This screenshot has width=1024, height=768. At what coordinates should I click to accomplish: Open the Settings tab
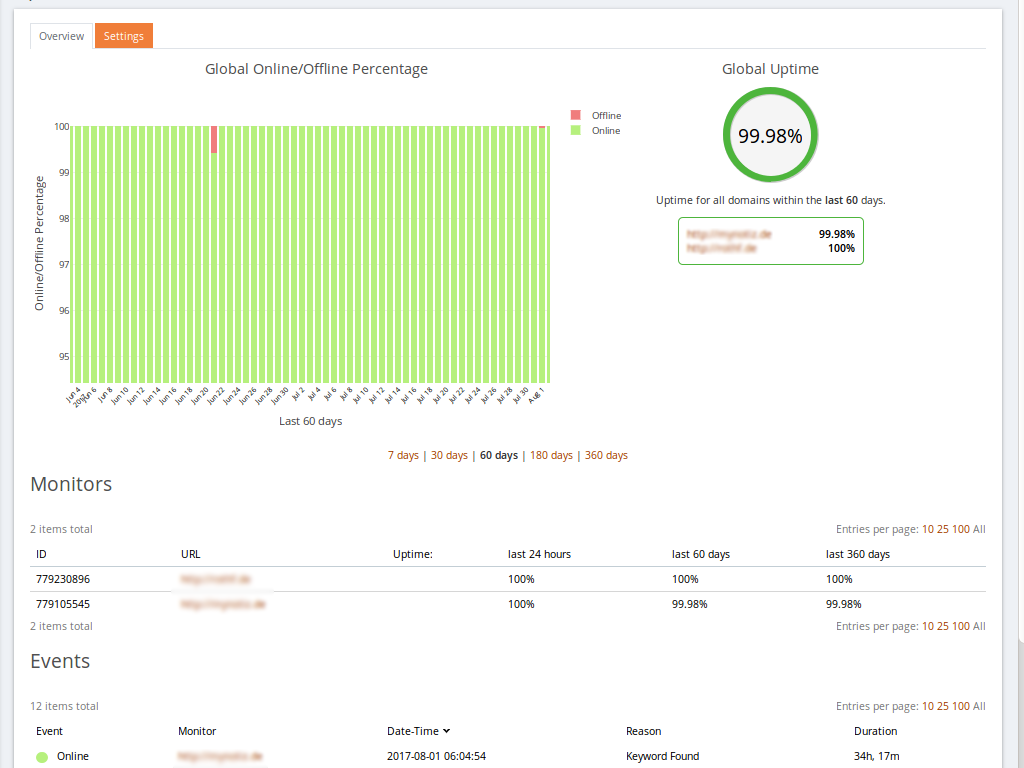point(123,36)
